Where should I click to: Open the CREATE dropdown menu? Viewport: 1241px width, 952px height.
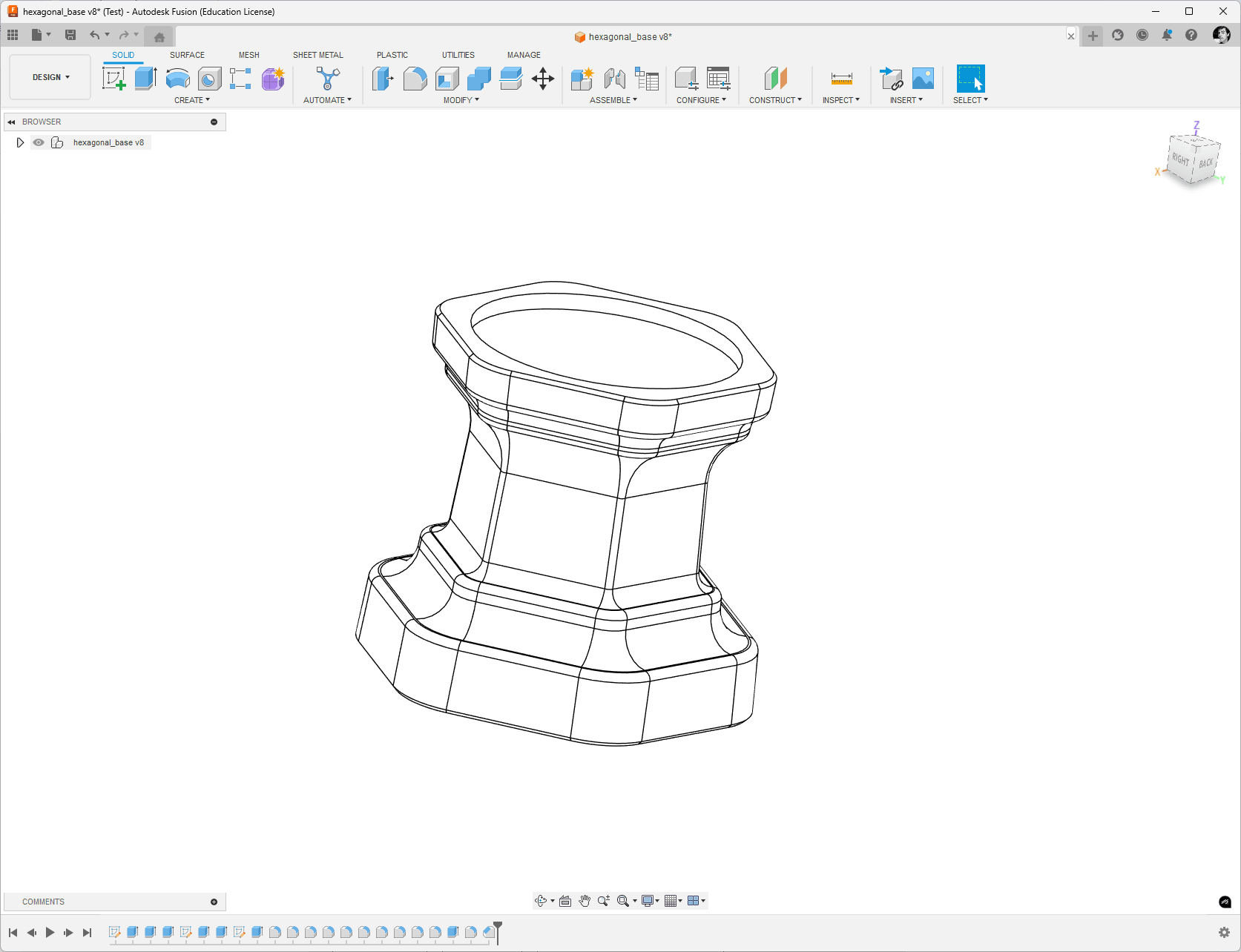click(192, 100)
